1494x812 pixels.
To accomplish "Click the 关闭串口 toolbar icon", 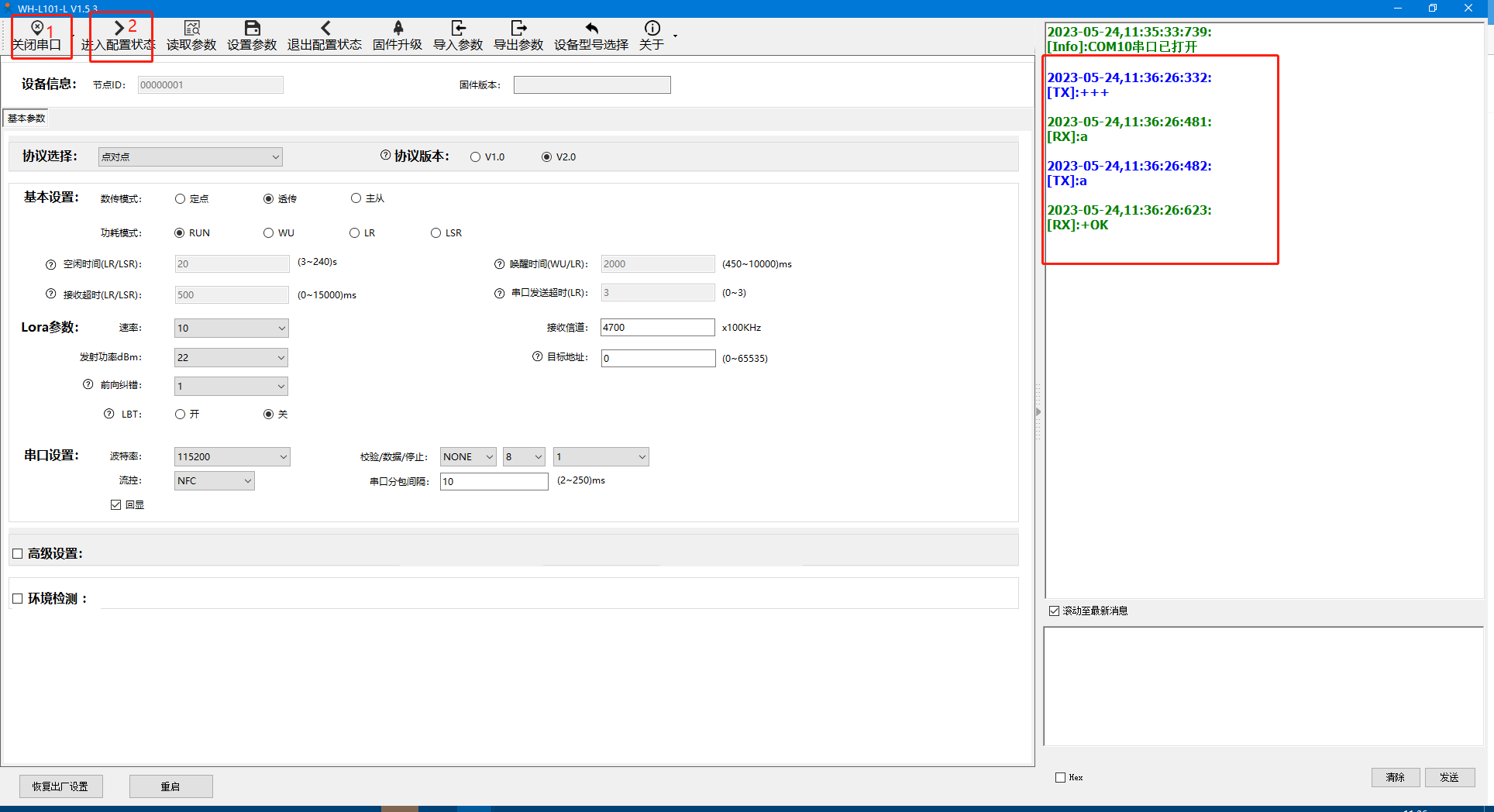I will (36, 29).
